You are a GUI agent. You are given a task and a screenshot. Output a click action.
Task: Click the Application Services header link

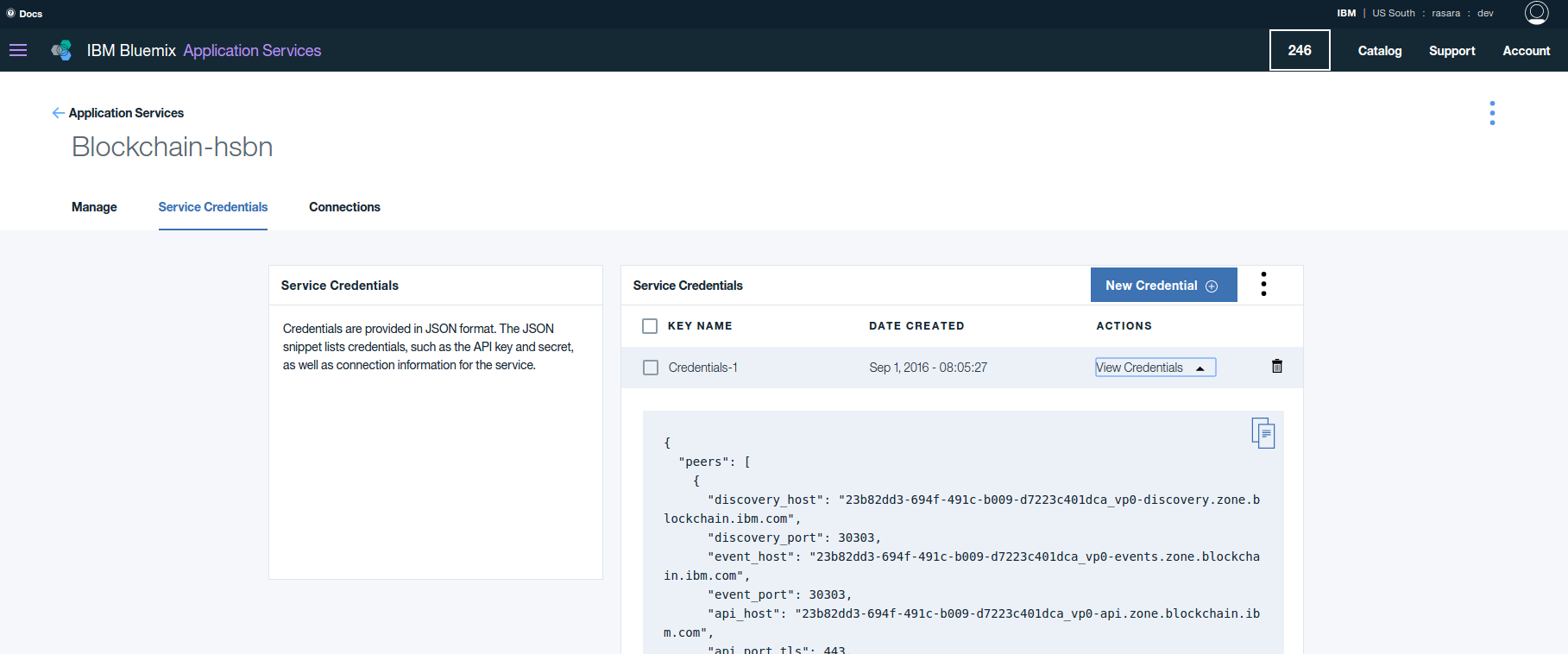pyautogui.click(x=252, y=51)
